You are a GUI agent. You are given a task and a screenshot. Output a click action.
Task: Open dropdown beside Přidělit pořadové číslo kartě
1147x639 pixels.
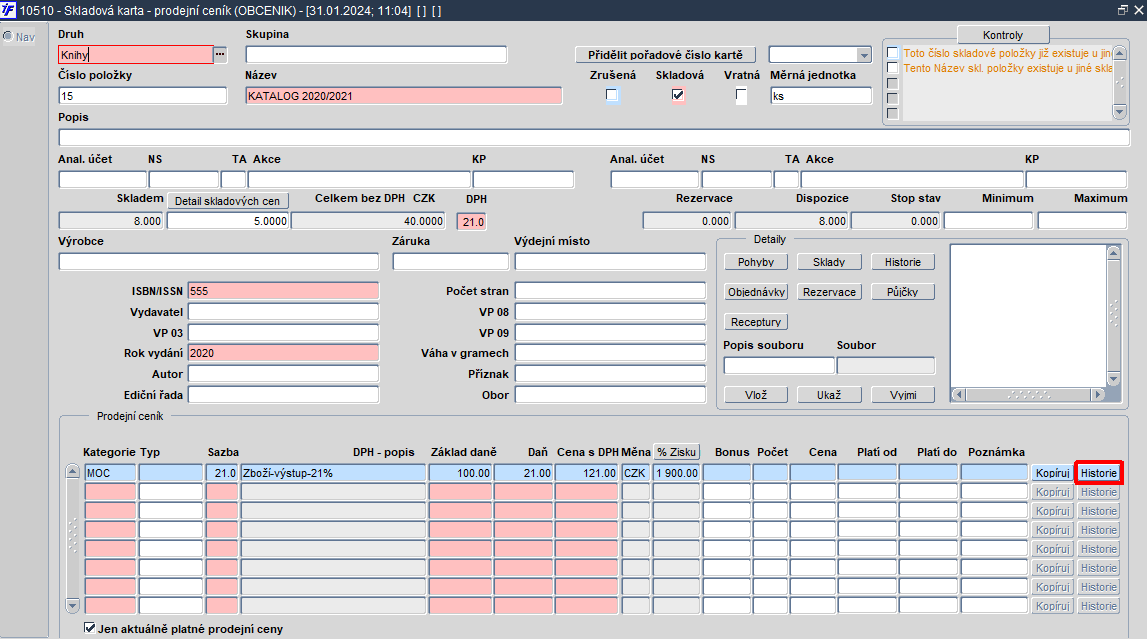click(x=863, y=55)
